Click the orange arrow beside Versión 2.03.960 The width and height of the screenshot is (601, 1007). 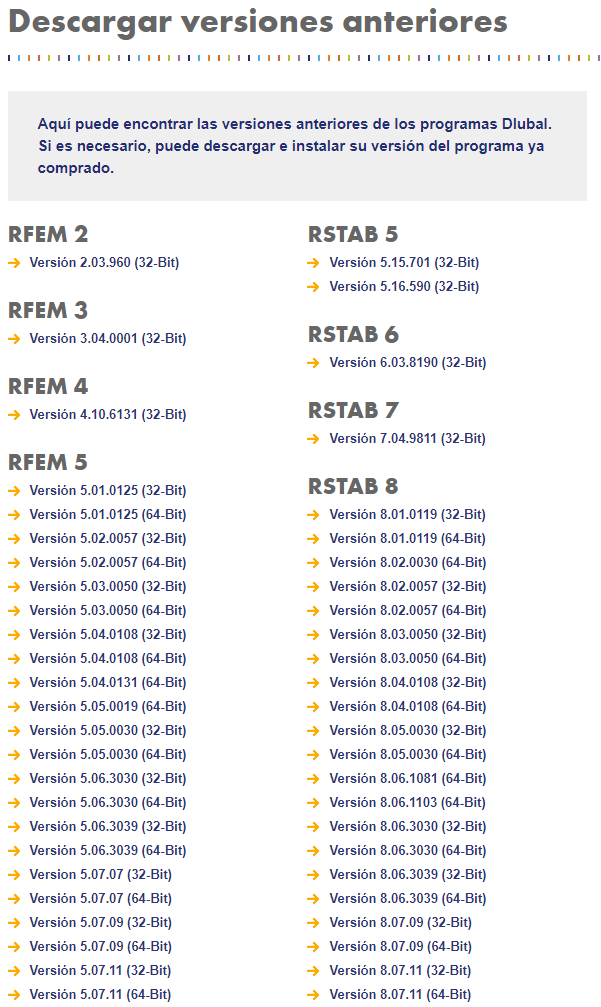[x=14, y=265]
